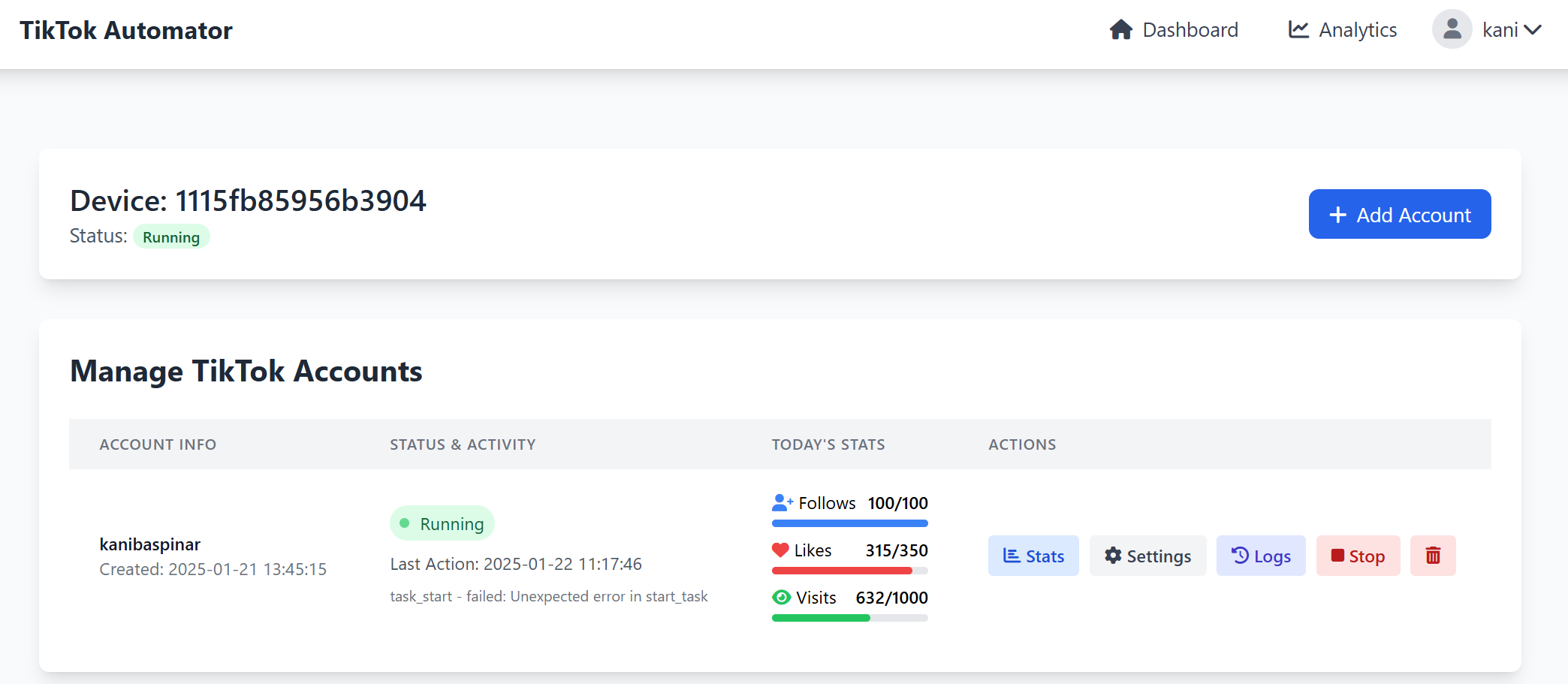The image size is (1568, 684).
Task: Click the account's green Running status badge
Action: pyautogui.click(x=442, y=523)
